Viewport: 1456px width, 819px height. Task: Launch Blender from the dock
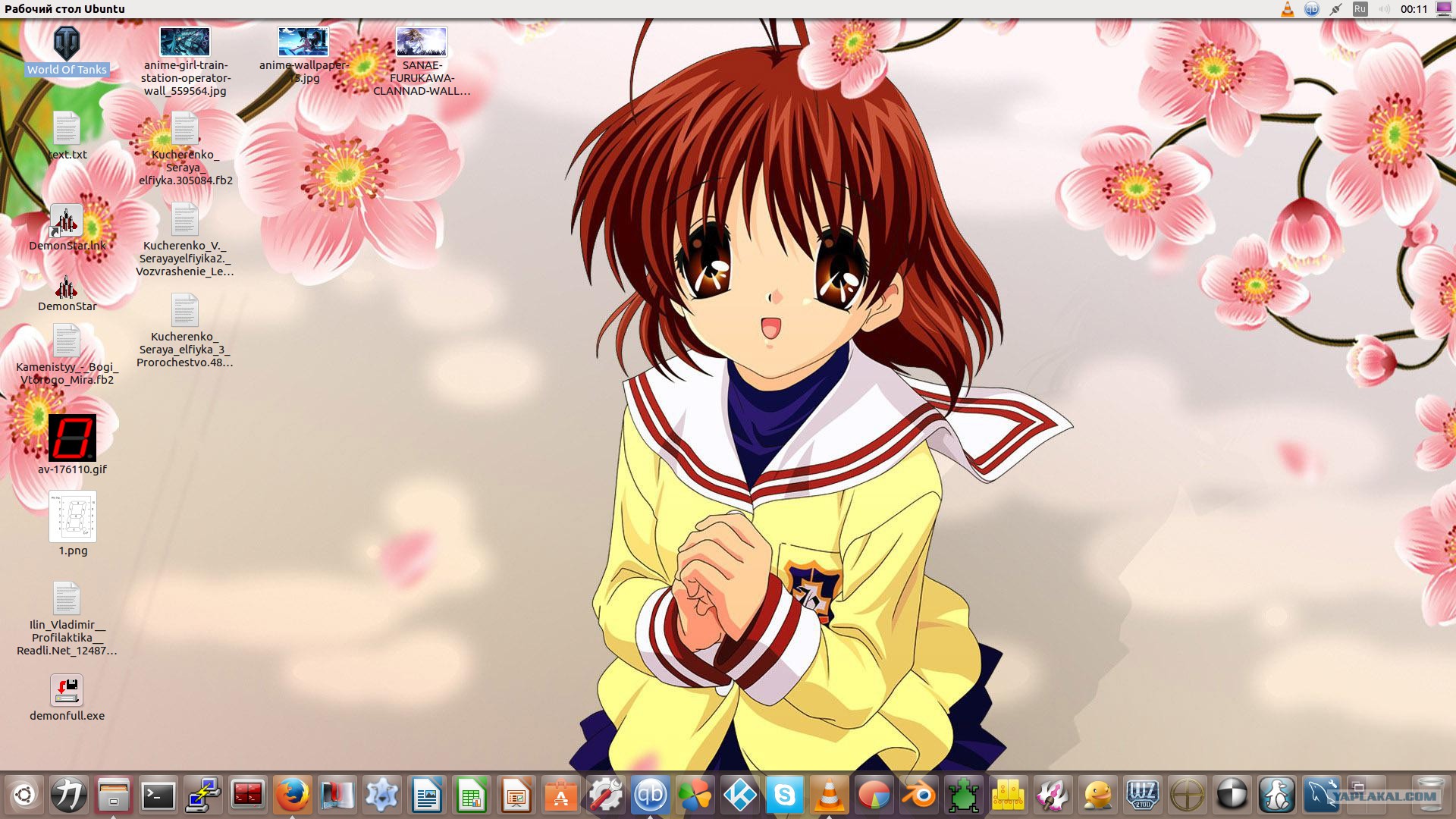(919, 795)
